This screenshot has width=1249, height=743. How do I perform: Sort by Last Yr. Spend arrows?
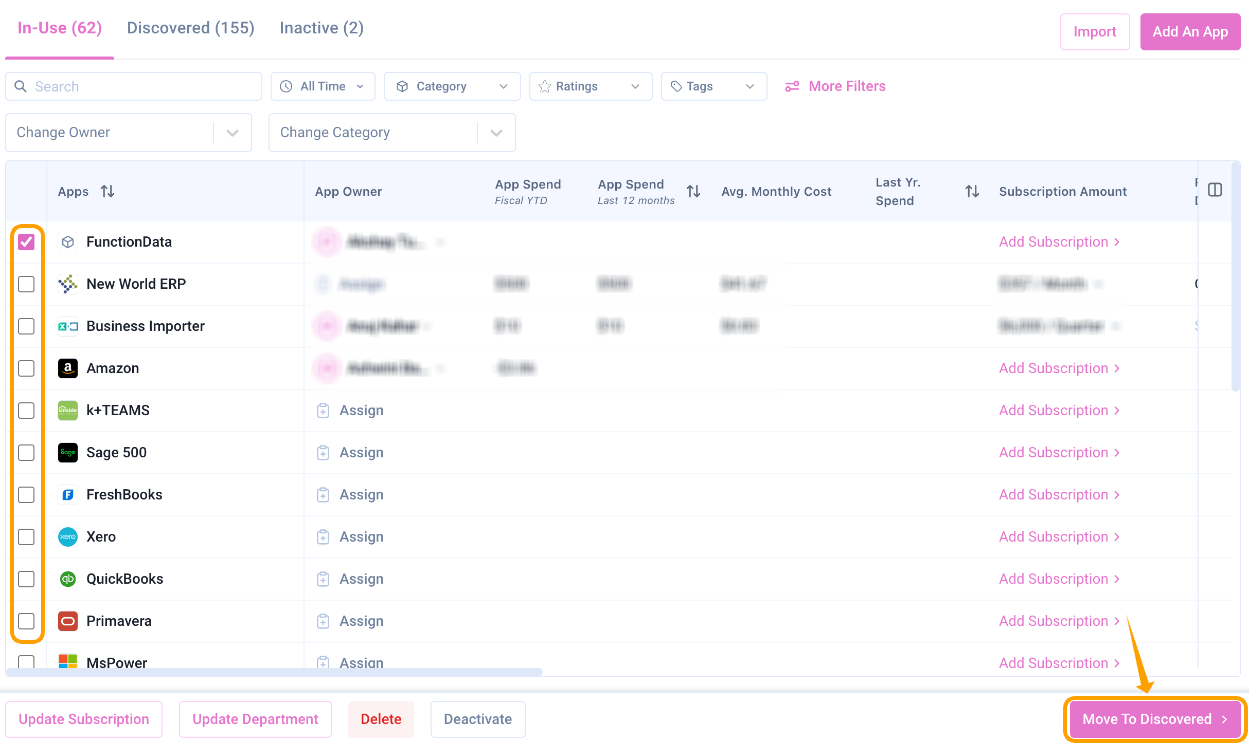972,191
